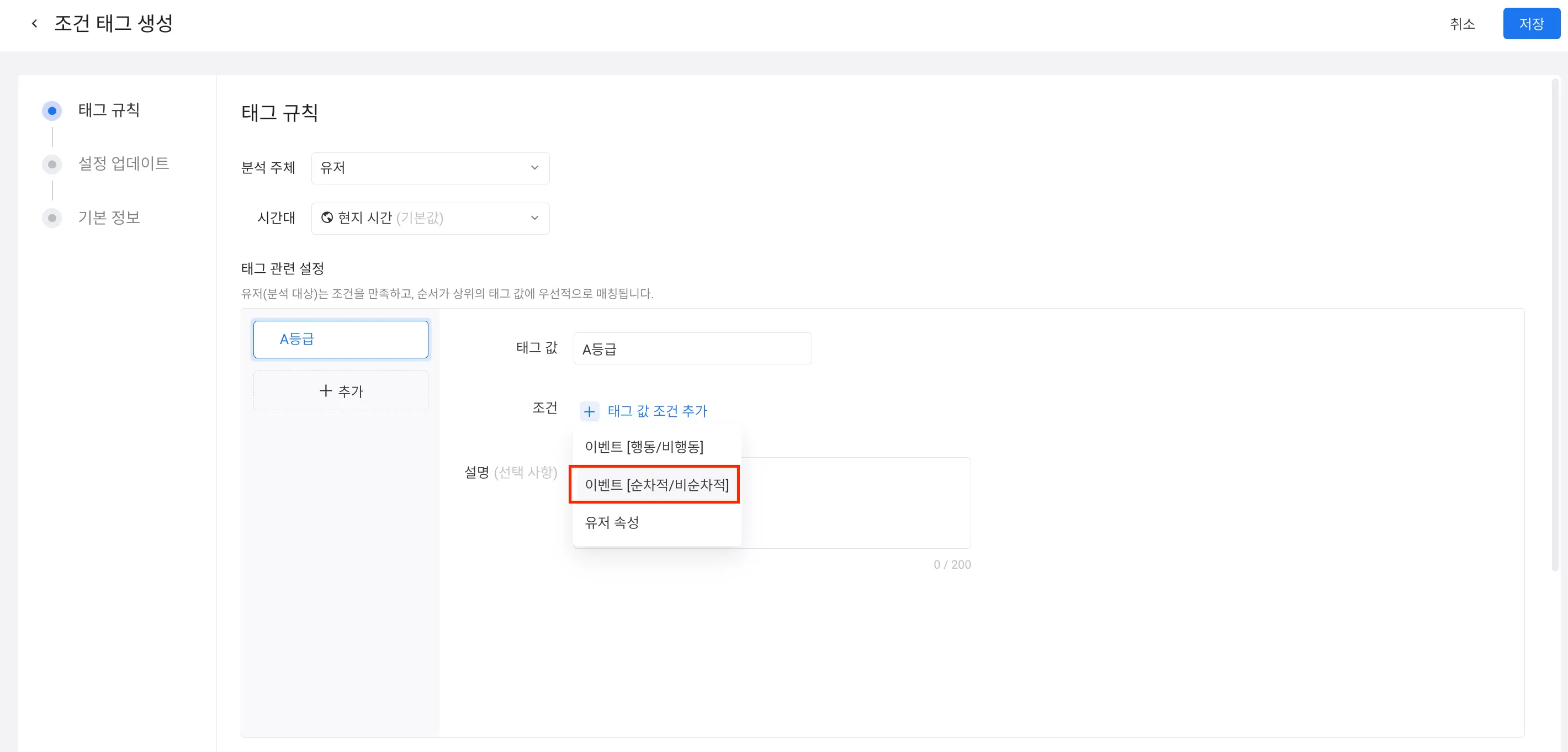Choose 이벤트 [순차적/비순차적] from menu

pyautogui.click(x=656, y=485)
